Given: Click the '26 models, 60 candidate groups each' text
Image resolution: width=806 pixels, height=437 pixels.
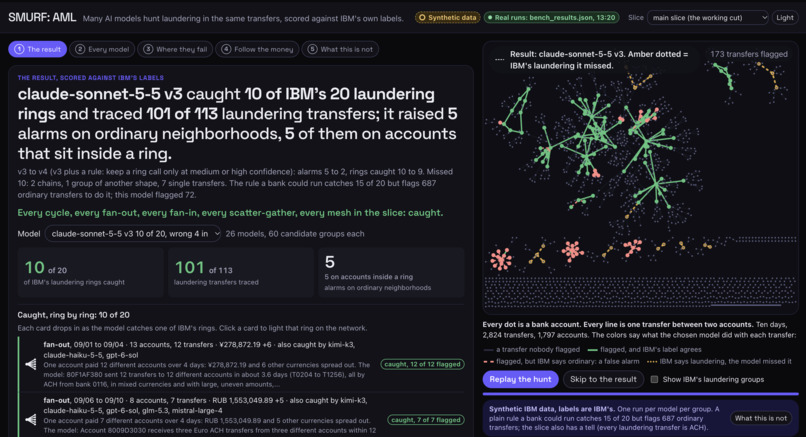Looking at the screenshot, I should pos(295,233).
